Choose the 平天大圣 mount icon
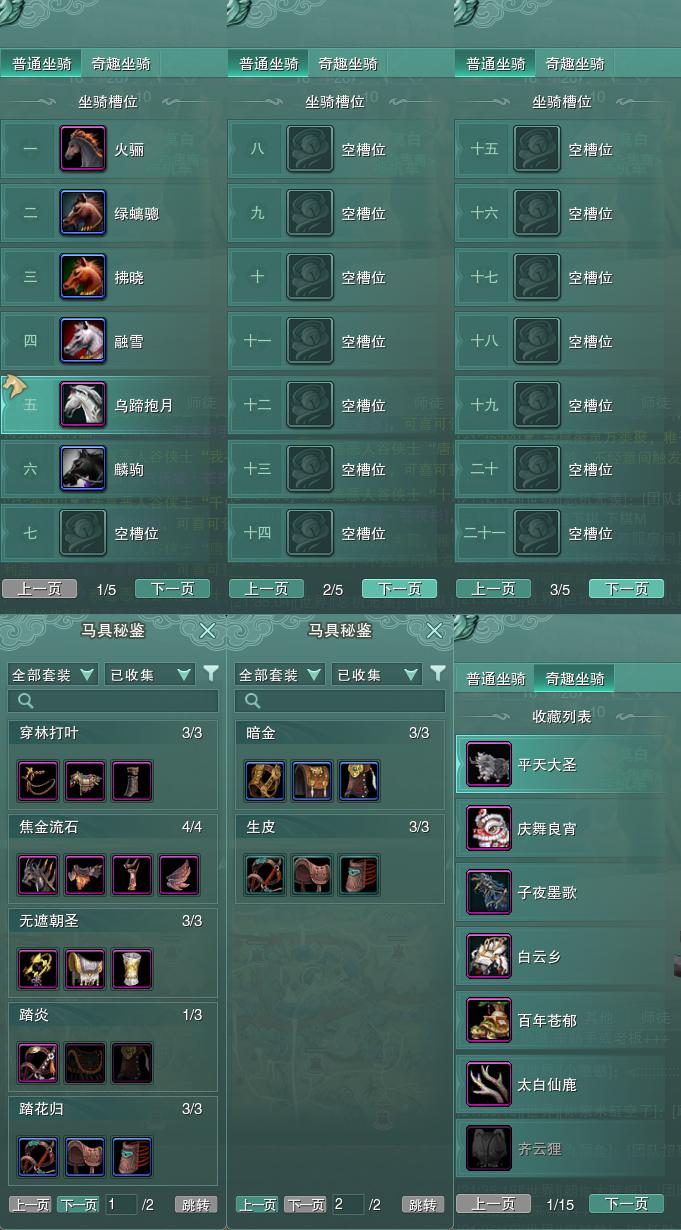Image resolution: width=681 pixels, height=1230 pixels. pos(489,765)
